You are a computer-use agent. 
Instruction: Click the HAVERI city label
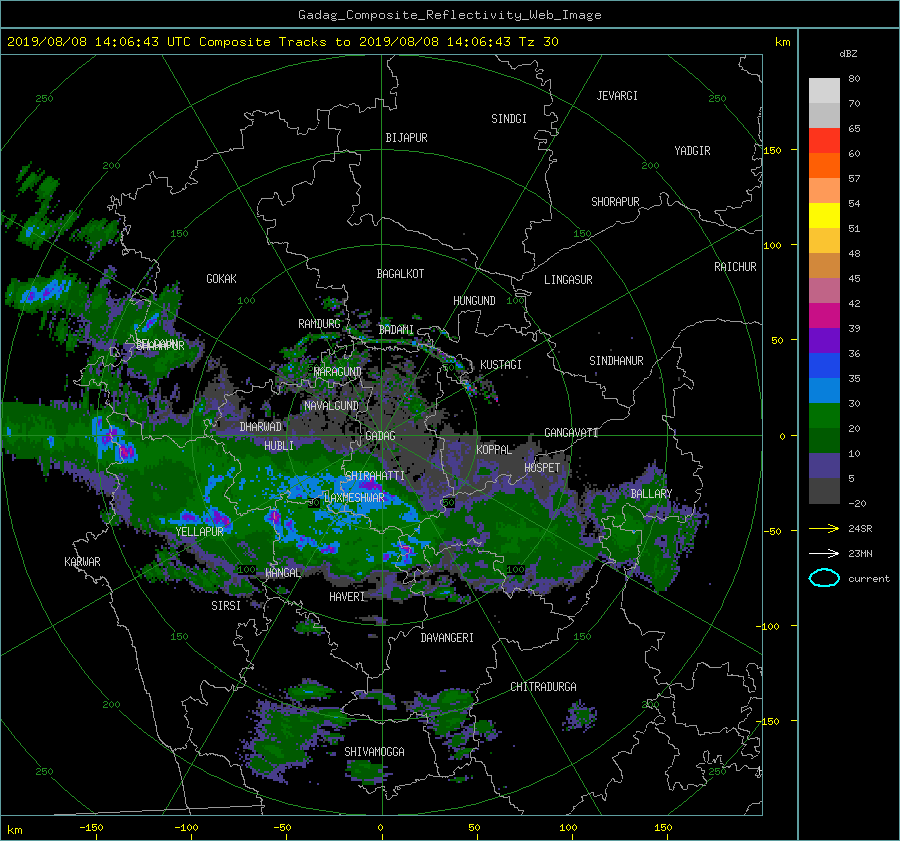coord(347,597)
